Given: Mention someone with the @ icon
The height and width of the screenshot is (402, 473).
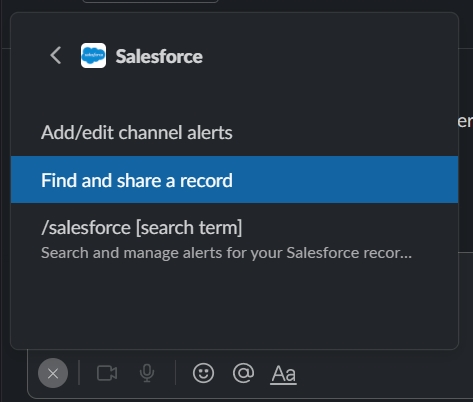Looking at the screenshot, I should 243,373.
